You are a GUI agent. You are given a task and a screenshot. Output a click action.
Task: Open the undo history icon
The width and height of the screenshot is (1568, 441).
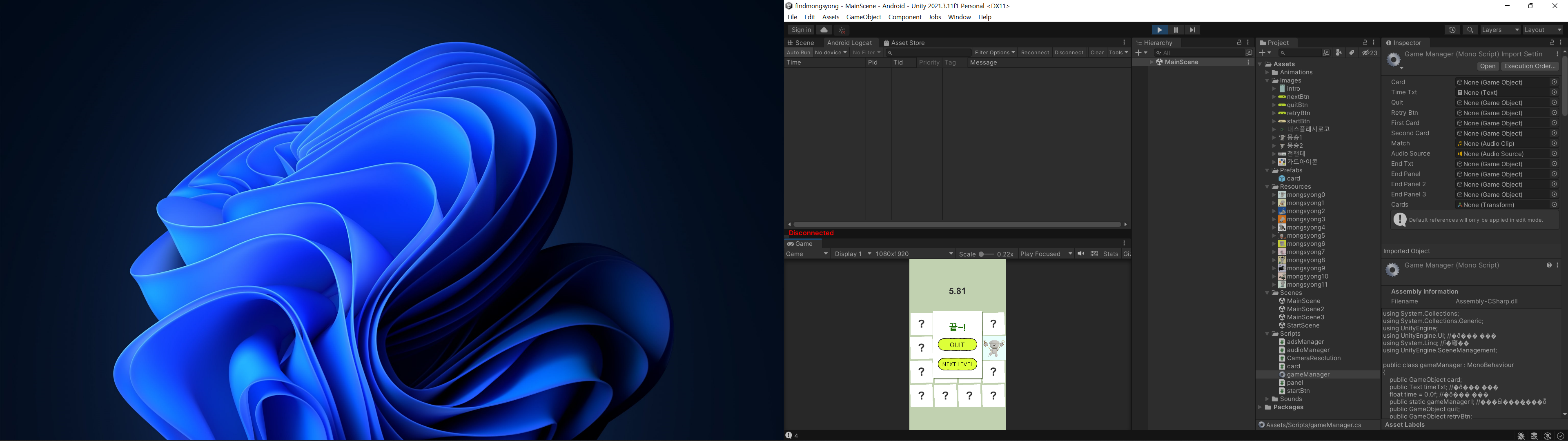coord(1452,30)
